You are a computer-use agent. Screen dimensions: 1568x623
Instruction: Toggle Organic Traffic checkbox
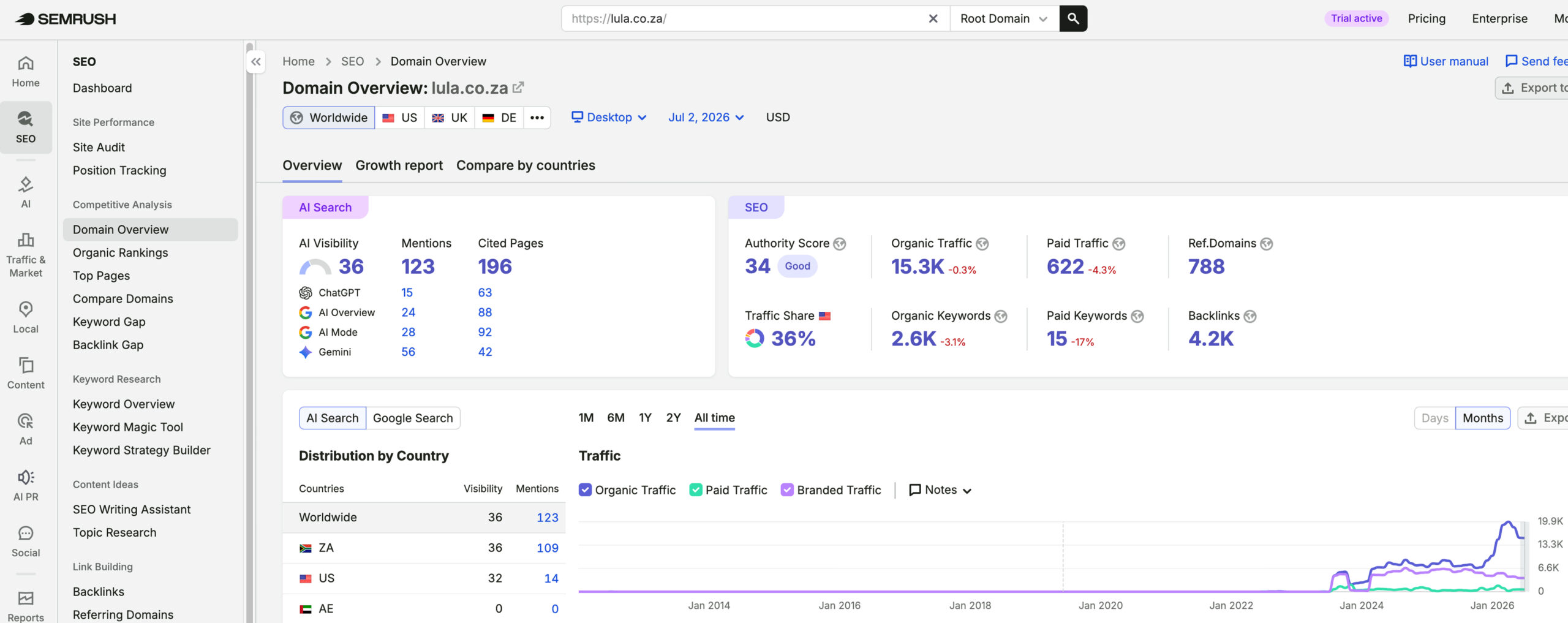tap(585, 490)
